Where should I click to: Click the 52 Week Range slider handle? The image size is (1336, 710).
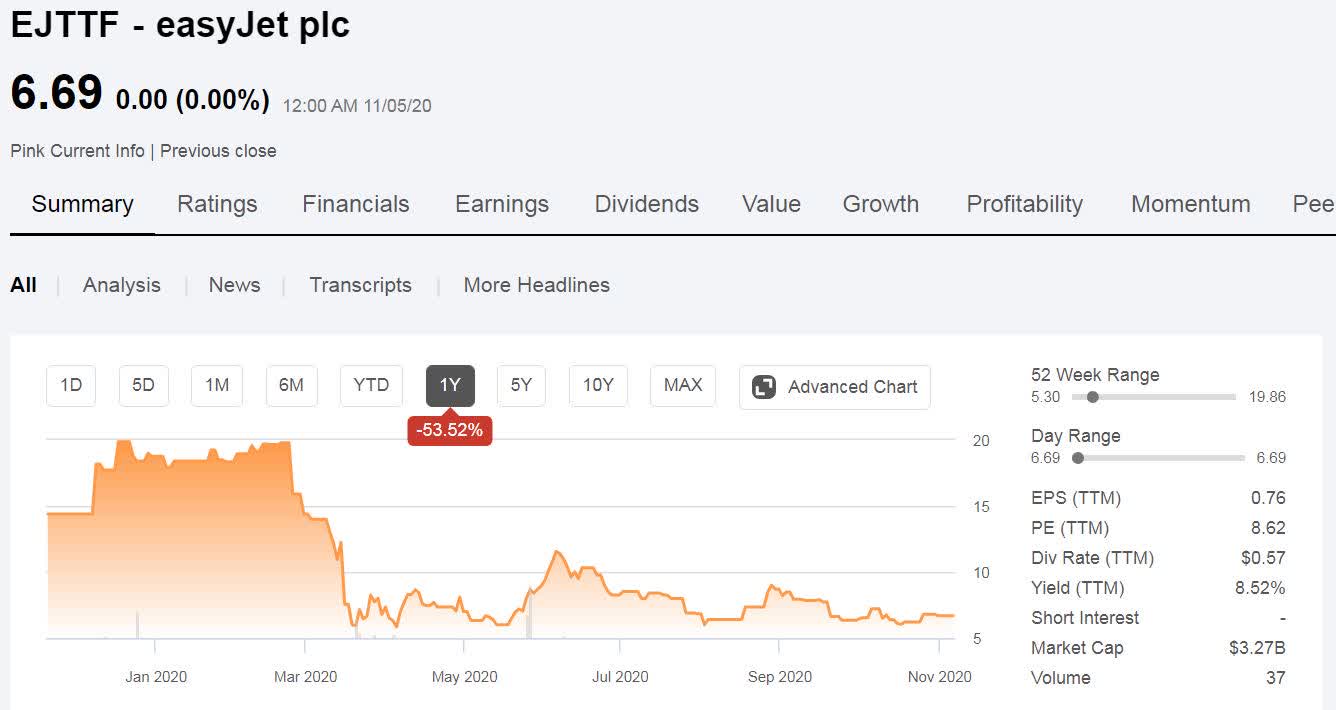pyautogui.click(x=1093, y=397)
